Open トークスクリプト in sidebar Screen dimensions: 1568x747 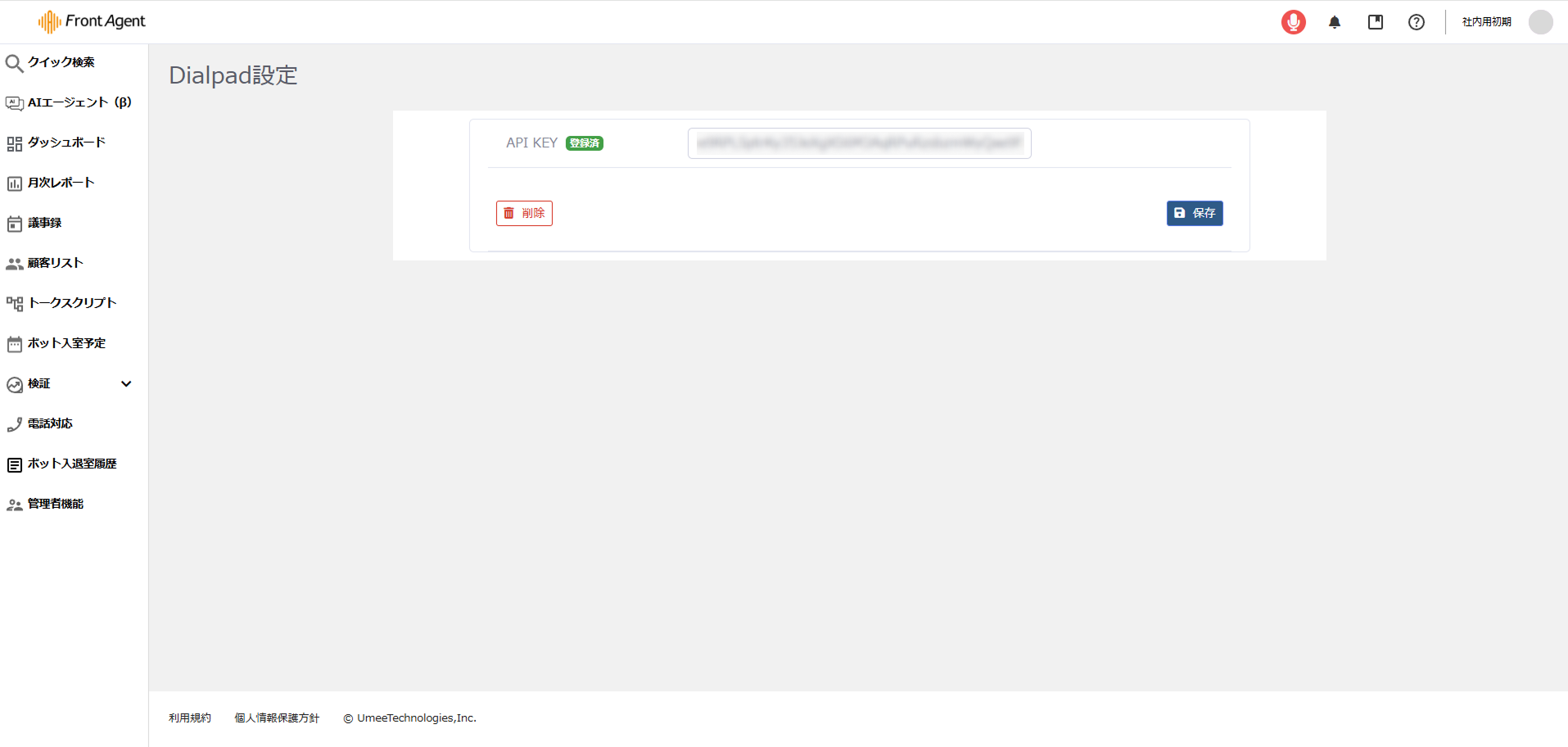click(x=72, y=303)
